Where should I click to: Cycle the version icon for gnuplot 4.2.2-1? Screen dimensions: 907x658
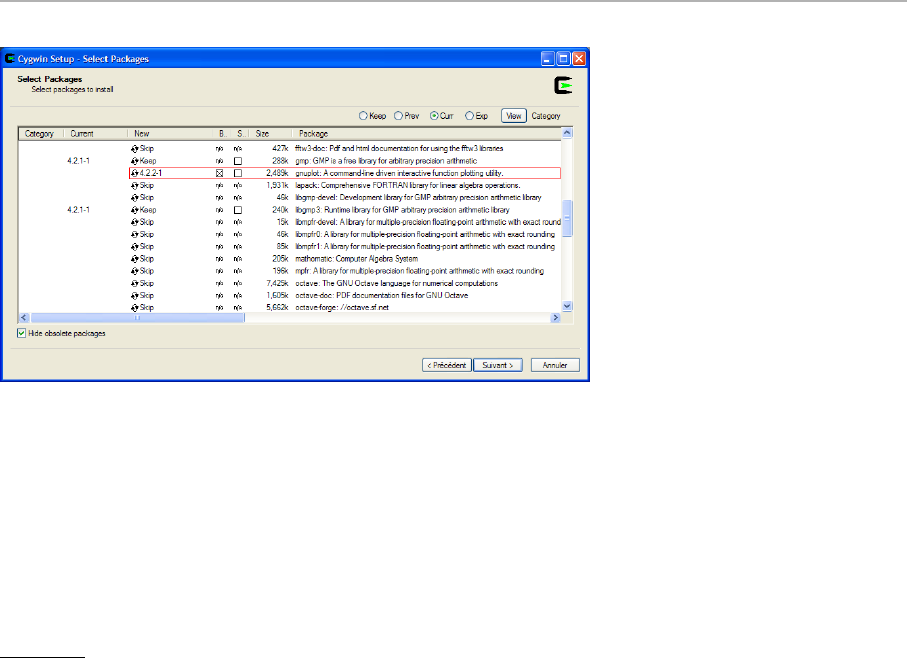tap(134, 173)
